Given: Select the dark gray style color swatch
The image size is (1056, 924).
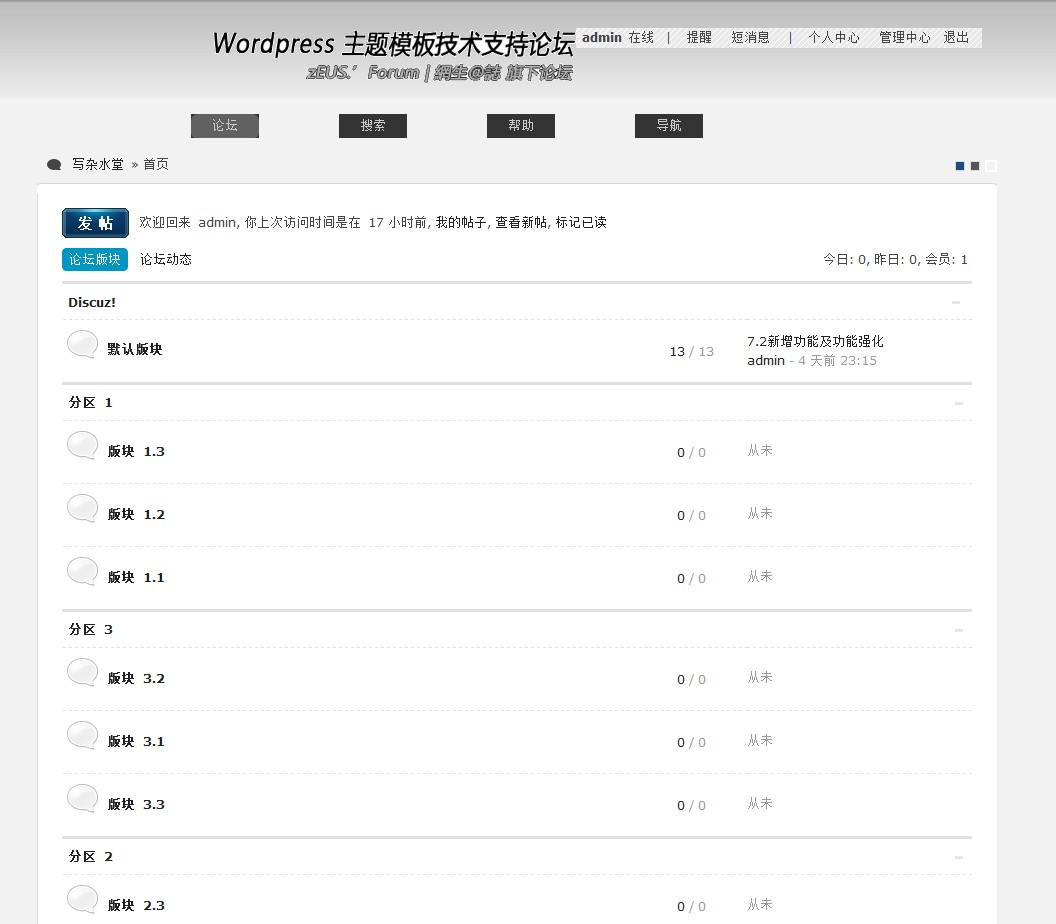Looking at the screenshot, I should point(975,166).
